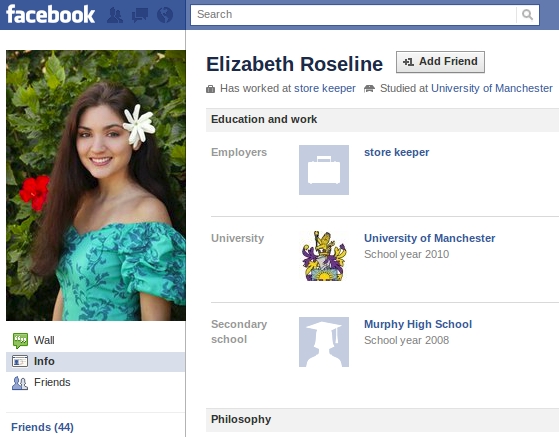Open the messages icon in header

coord(140,15)
